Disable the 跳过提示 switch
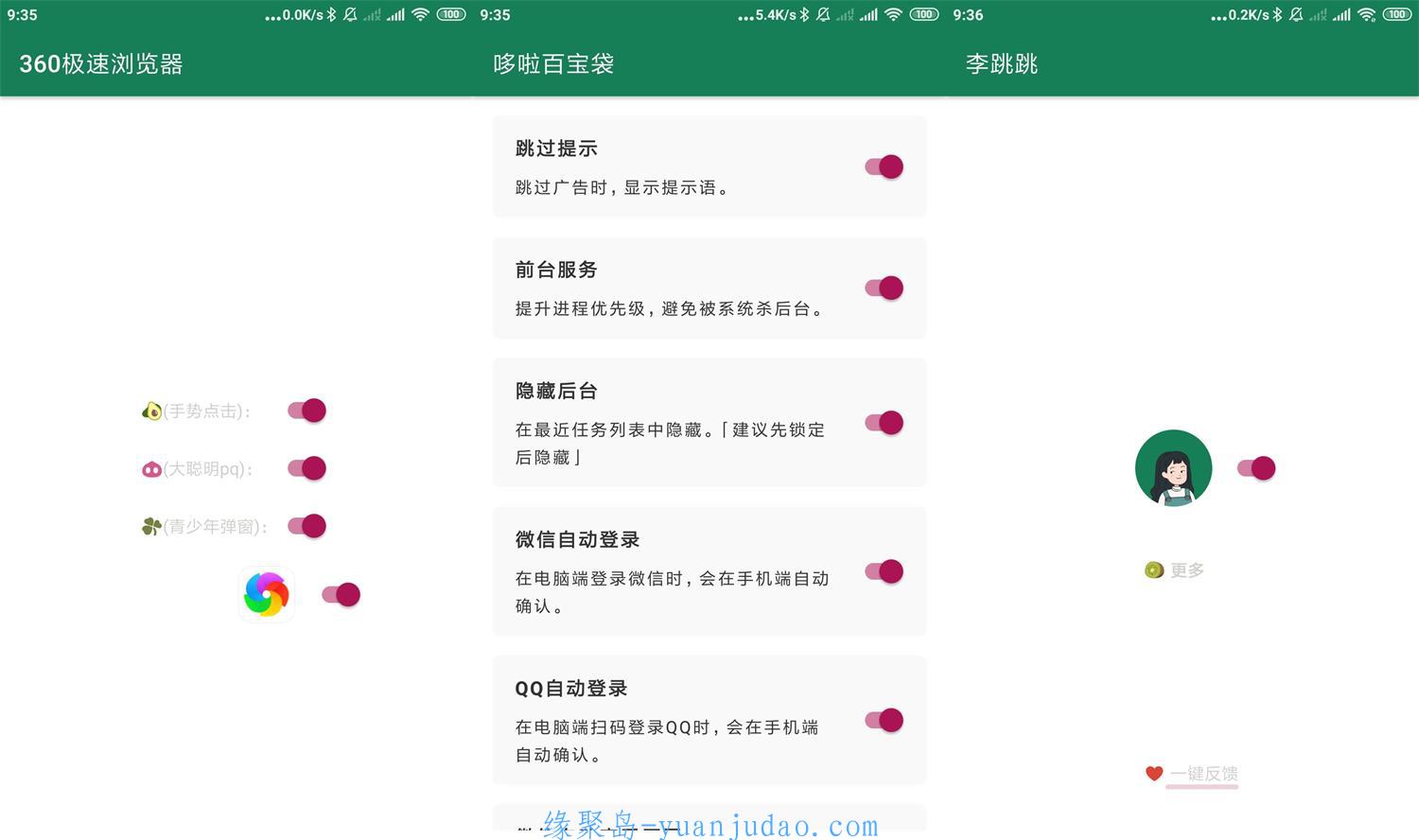Screen dimensions: 1419x840 (885, 166)
